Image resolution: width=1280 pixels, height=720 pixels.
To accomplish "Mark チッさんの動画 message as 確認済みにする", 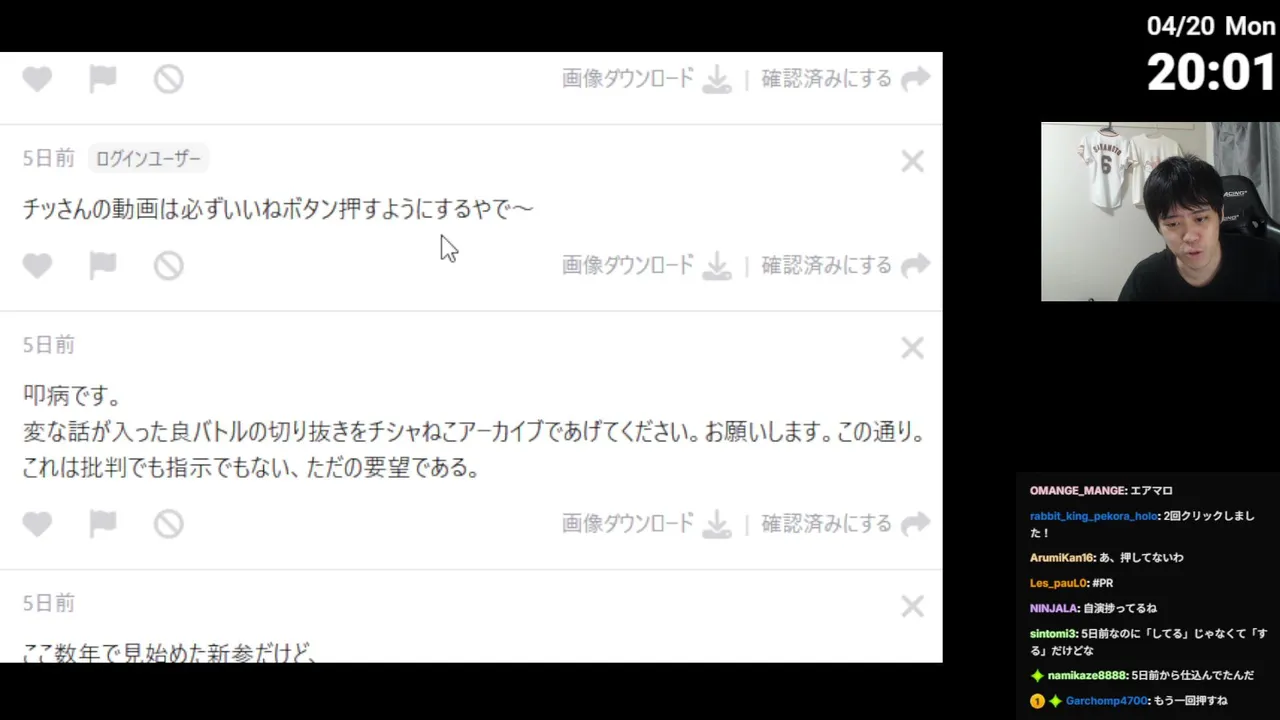I will point(846,265).
